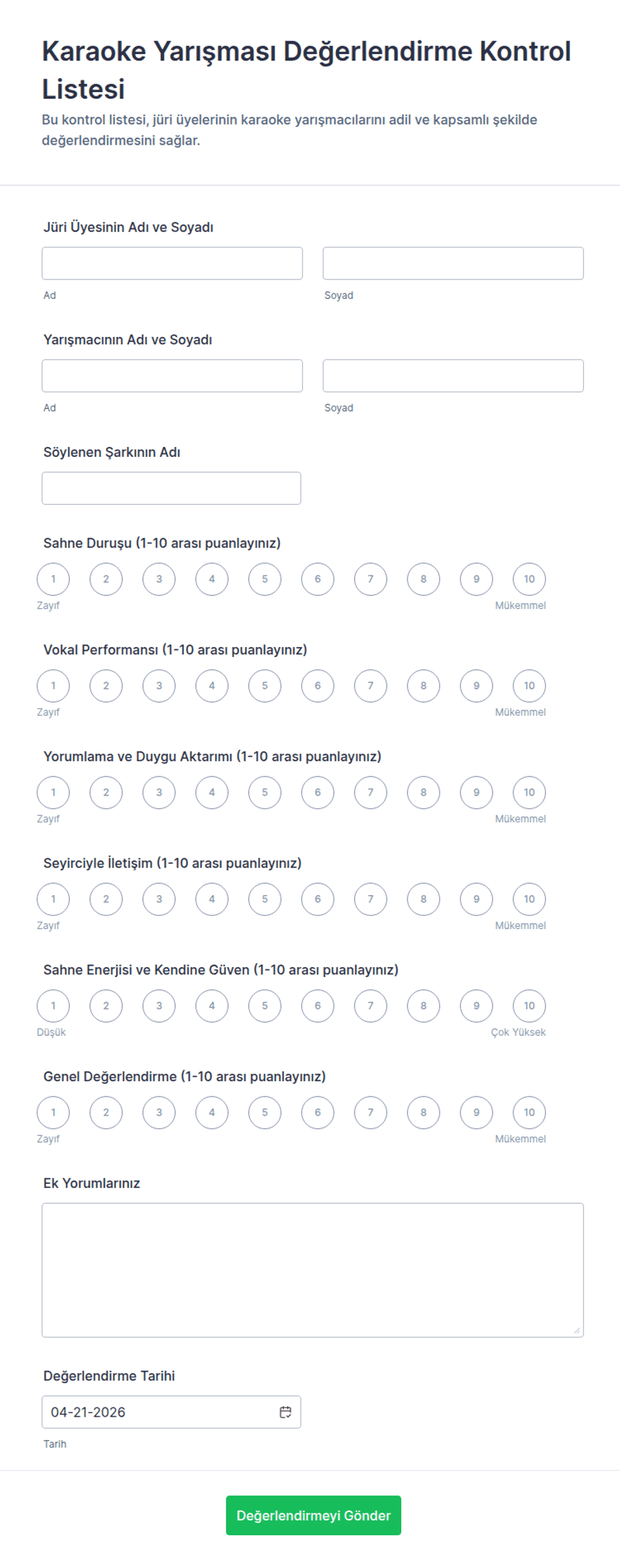Focus the jury member's Ad field

(x=172, y=263)
